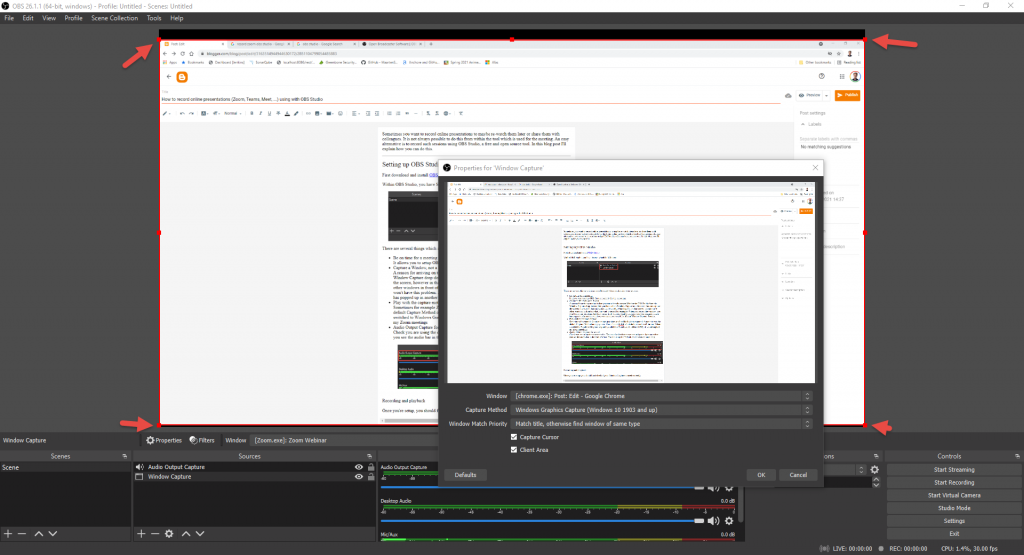This screenshot has width=1024, height=555.
Task: Open Settings from the Controls panel
Action: tap(953, 521)
